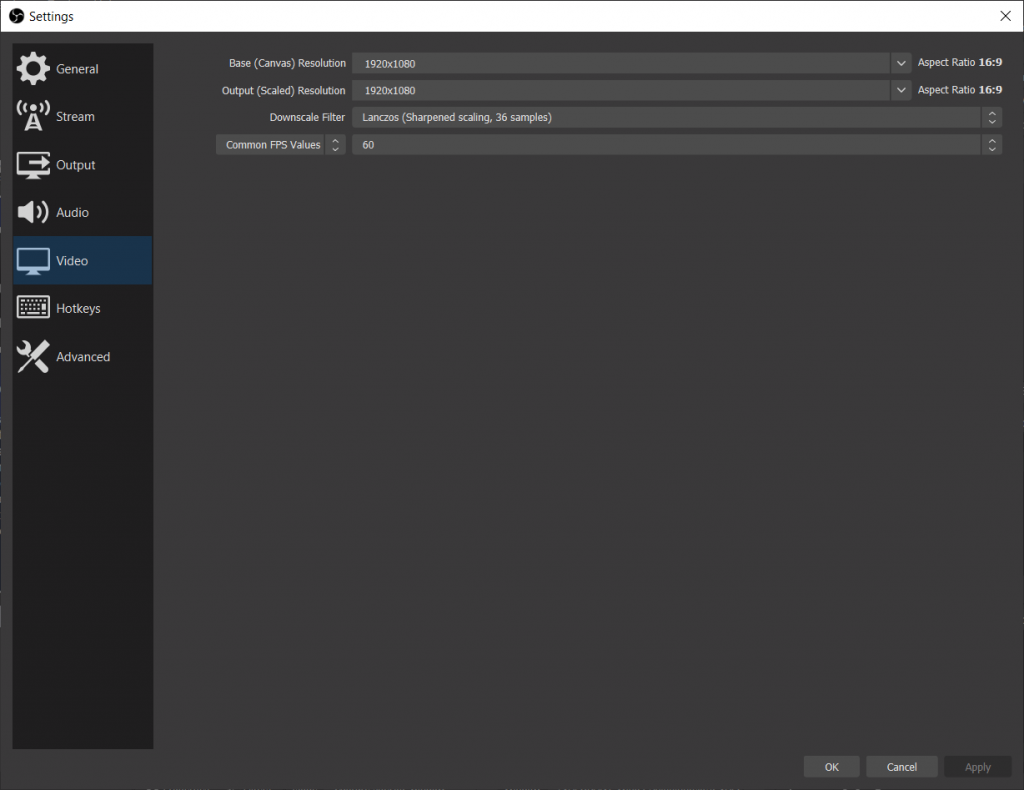Confirm settings with the OK button
1024x790 pixels.
pos(831,766)
